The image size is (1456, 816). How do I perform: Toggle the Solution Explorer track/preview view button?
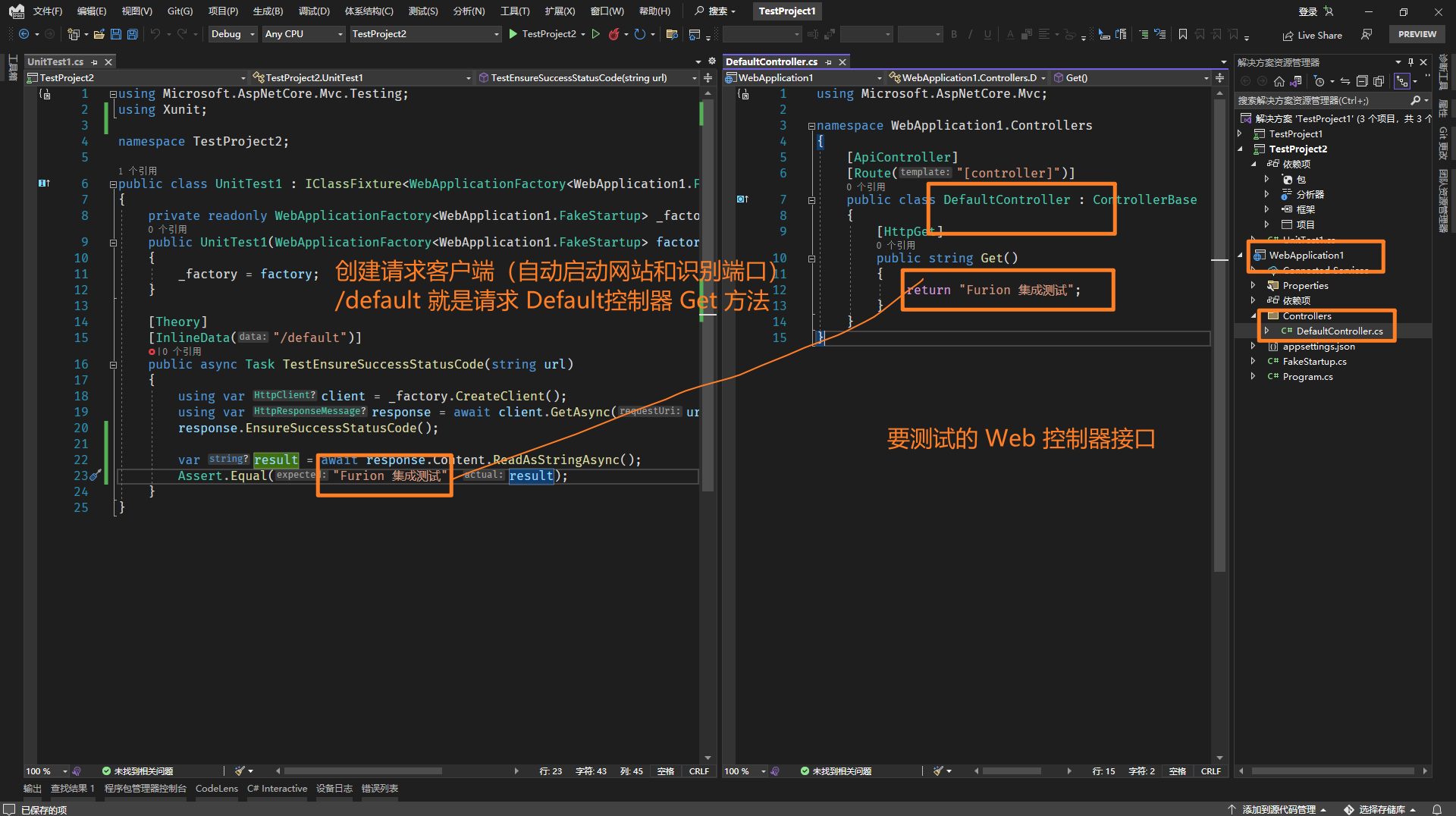(1402, 81)
